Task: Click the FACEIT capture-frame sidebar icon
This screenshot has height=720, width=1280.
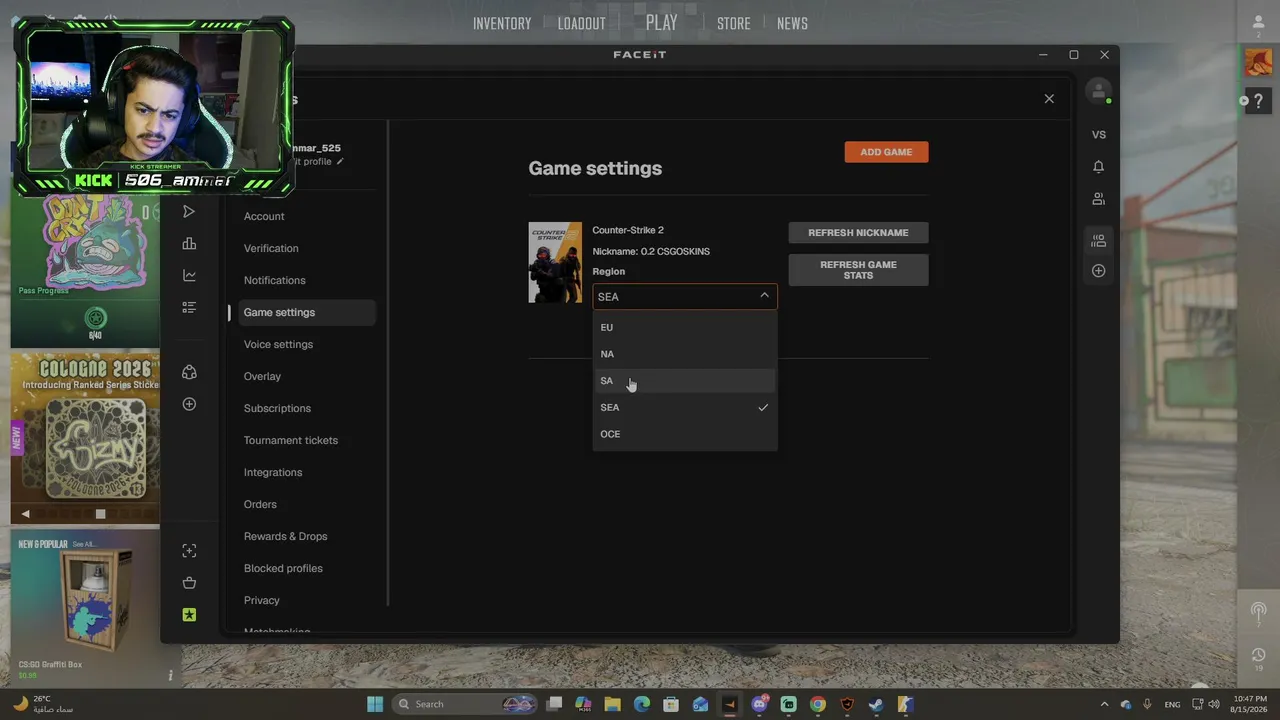Action: 189,551
